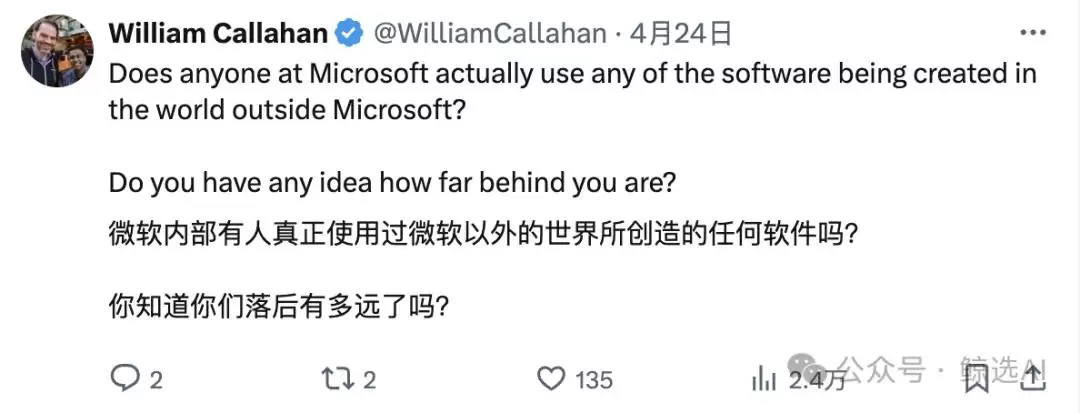Click the English text about Microsoft software
1080x413 pixels.
(x=572, y=92)
